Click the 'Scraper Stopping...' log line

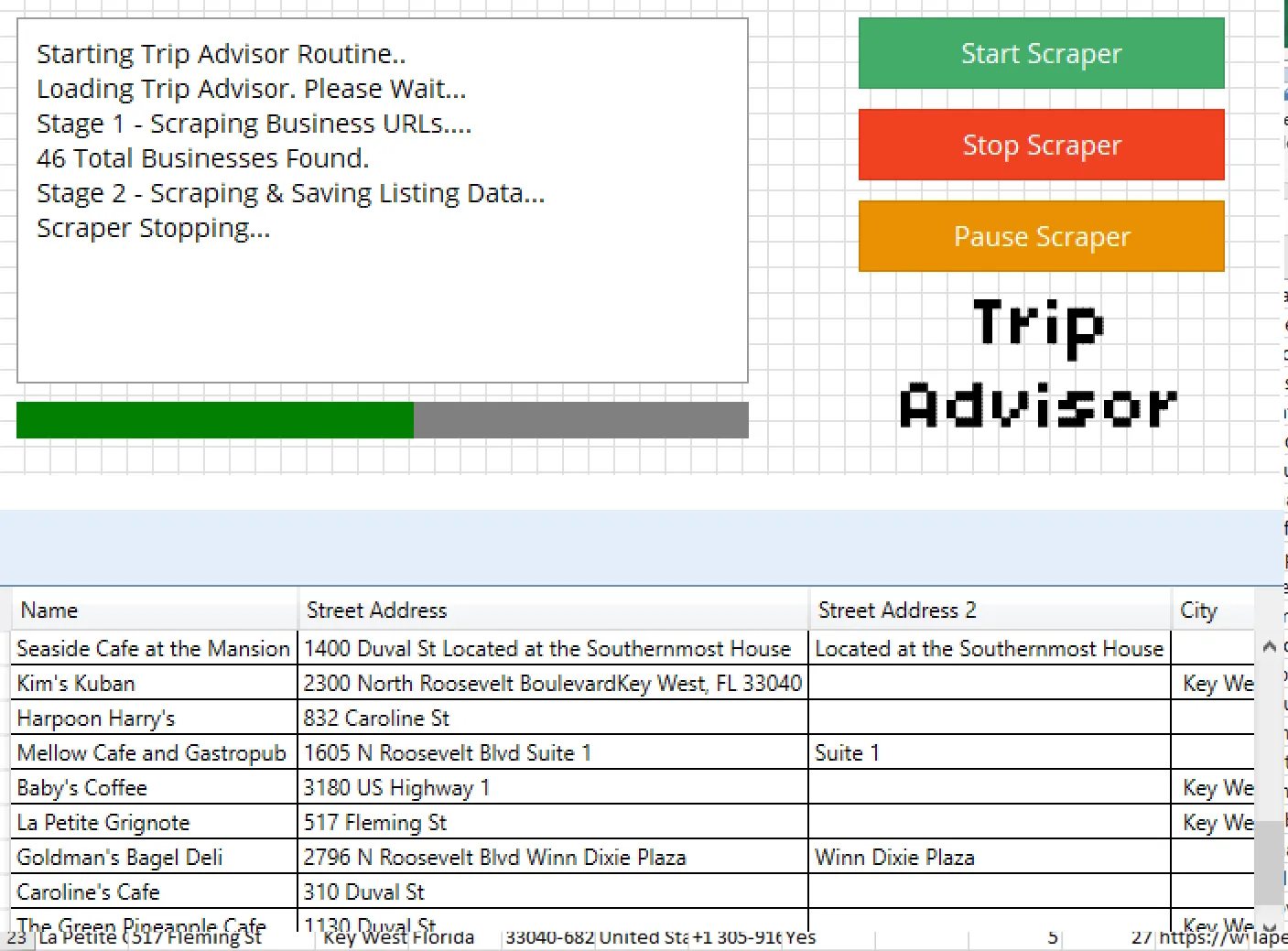coord(153,228)
